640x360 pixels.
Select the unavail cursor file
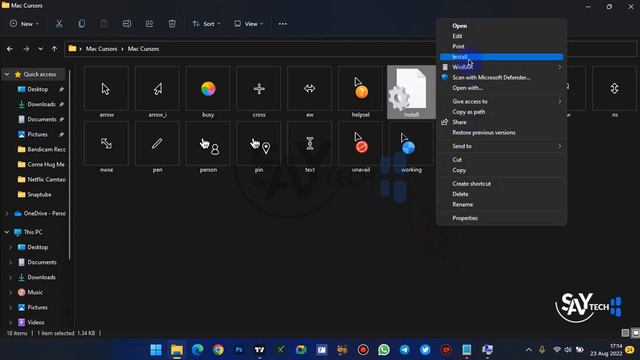(x=360, y=147)
